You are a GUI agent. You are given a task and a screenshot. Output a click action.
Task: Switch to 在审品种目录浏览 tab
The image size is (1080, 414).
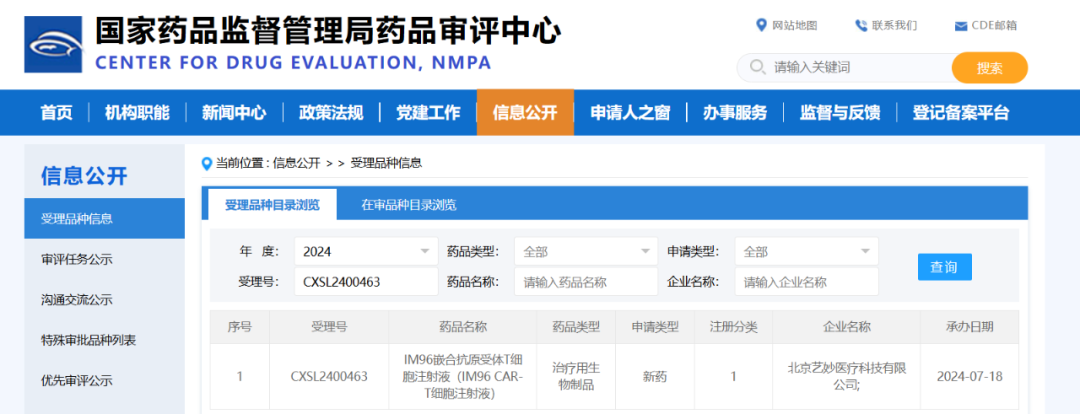click(409, 205)
